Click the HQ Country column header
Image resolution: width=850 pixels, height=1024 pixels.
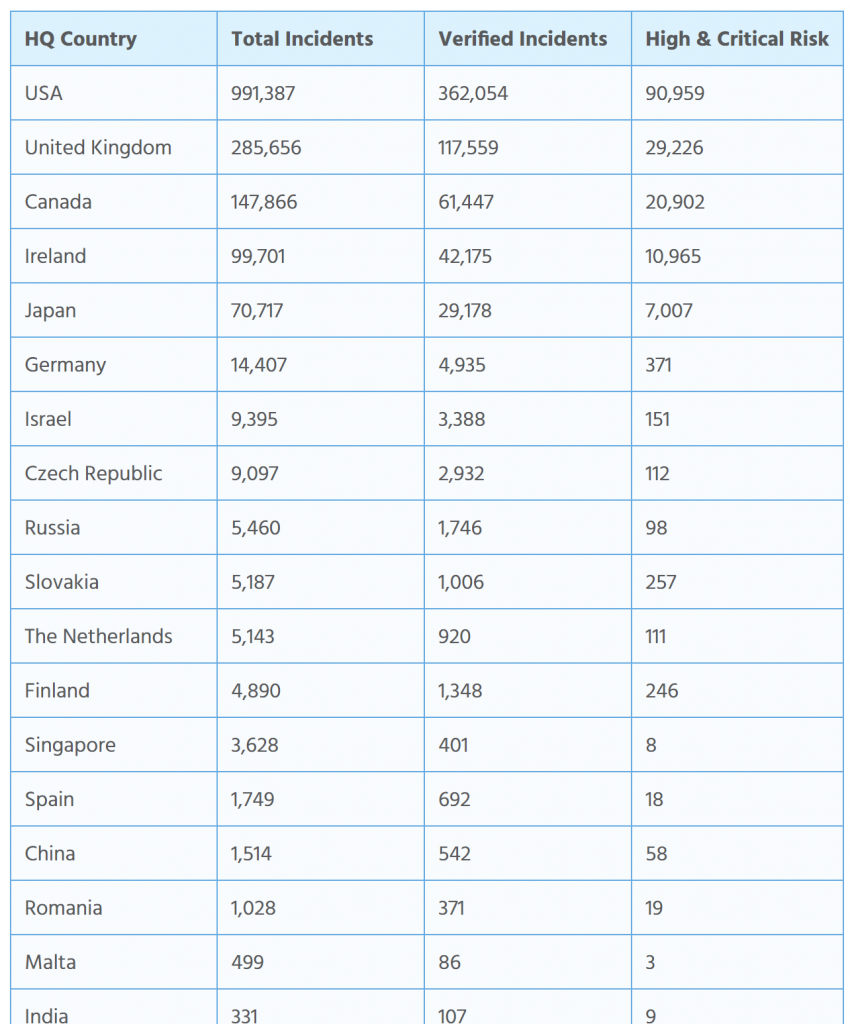[x=114, y=39]
